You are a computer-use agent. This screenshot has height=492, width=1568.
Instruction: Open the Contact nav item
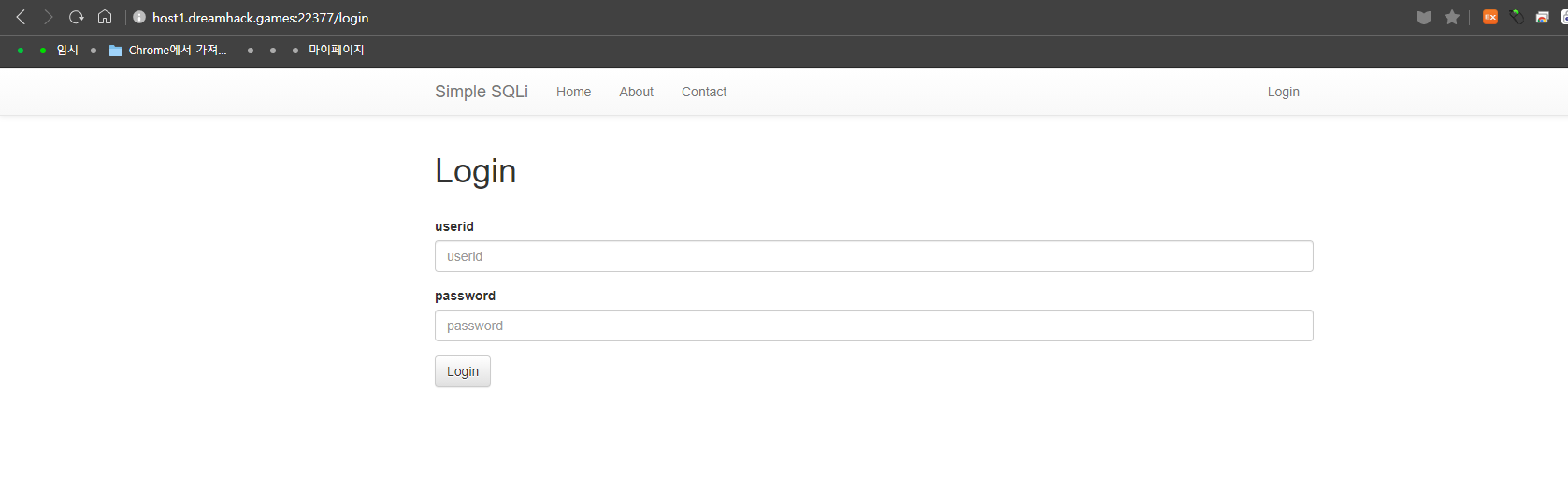click(704, 92)
